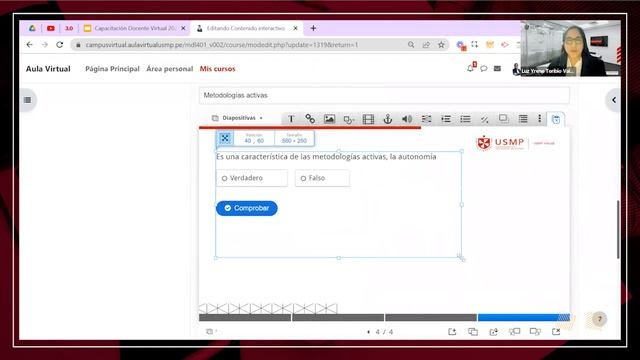
Task: Toggle the left navigation drawer
Action: (x=27, y=100)
